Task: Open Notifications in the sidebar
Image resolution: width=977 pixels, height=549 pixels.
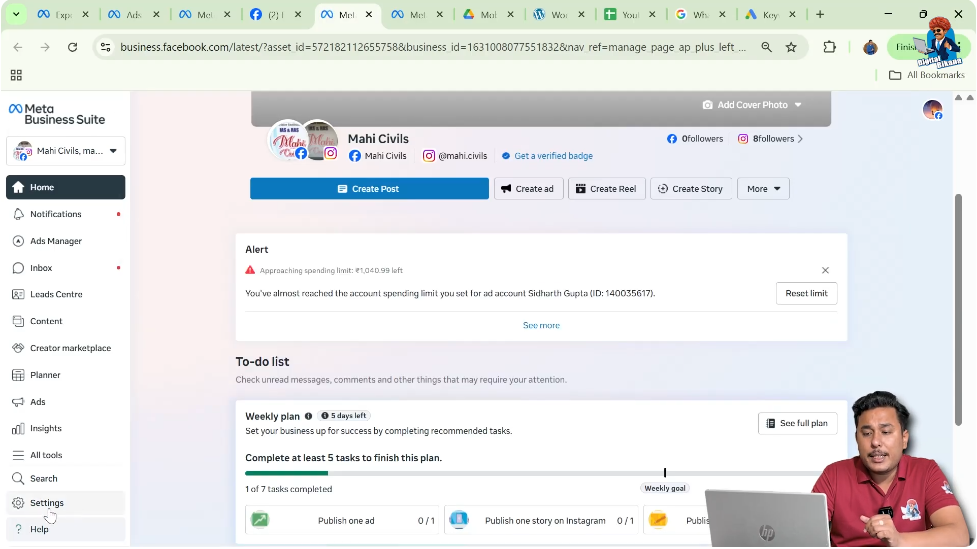Action: (65, 214)
